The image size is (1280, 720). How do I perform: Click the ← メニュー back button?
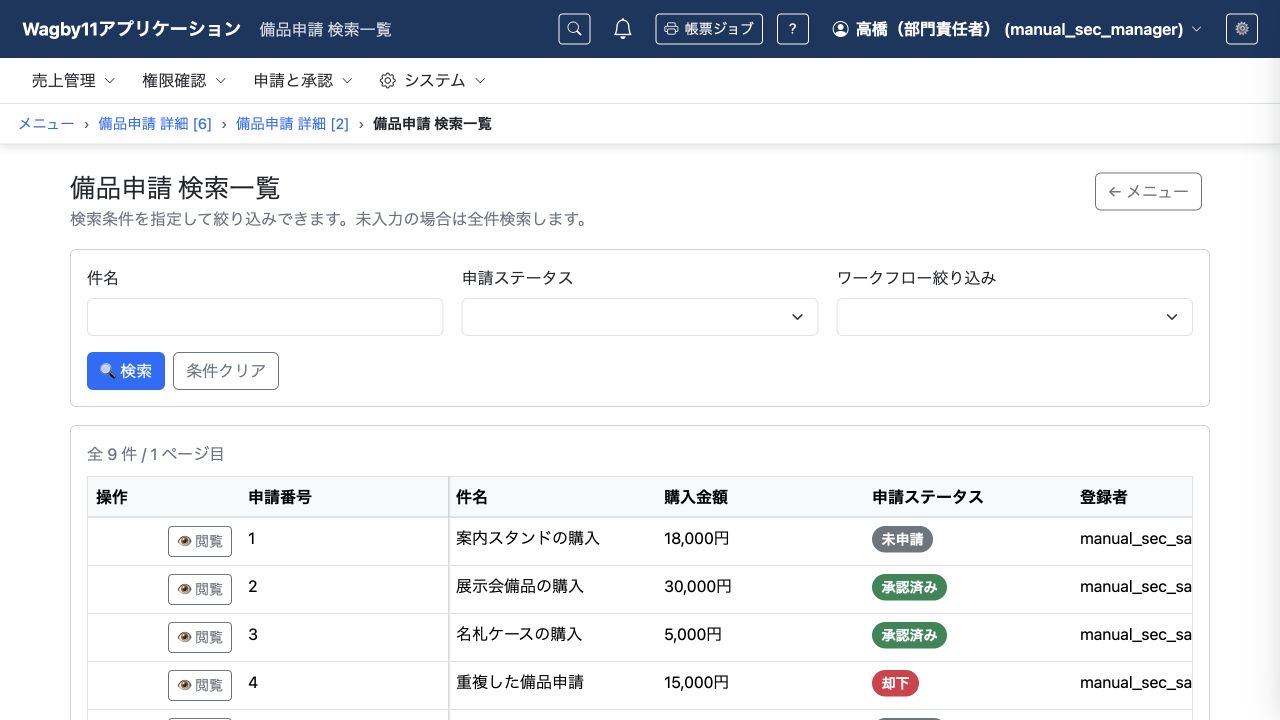click(x=1148, y=192)
